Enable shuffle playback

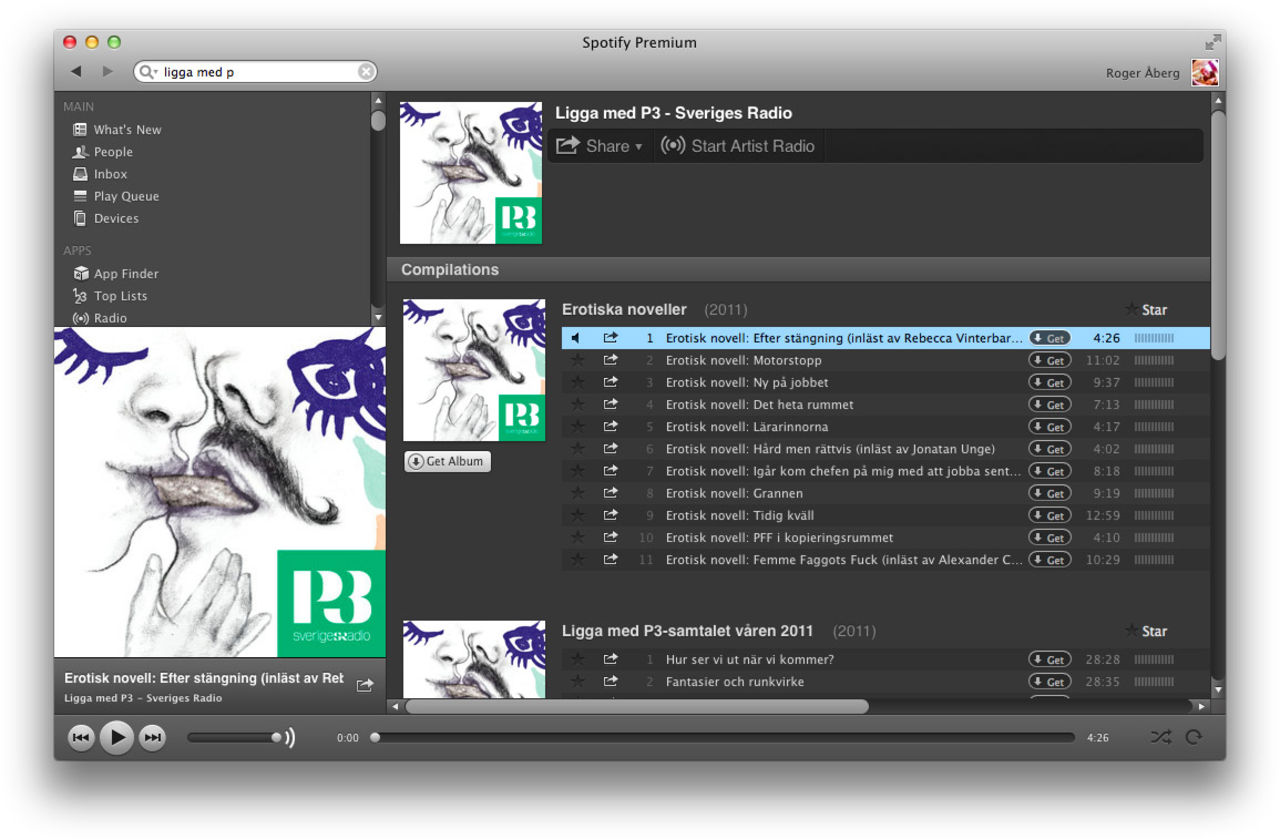[1161, 737]
